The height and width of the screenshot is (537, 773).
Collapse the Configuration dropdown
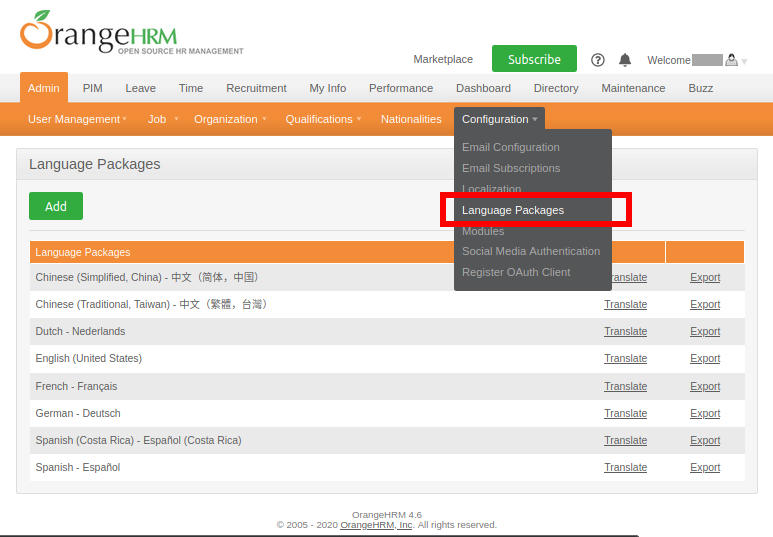point(499,119)
